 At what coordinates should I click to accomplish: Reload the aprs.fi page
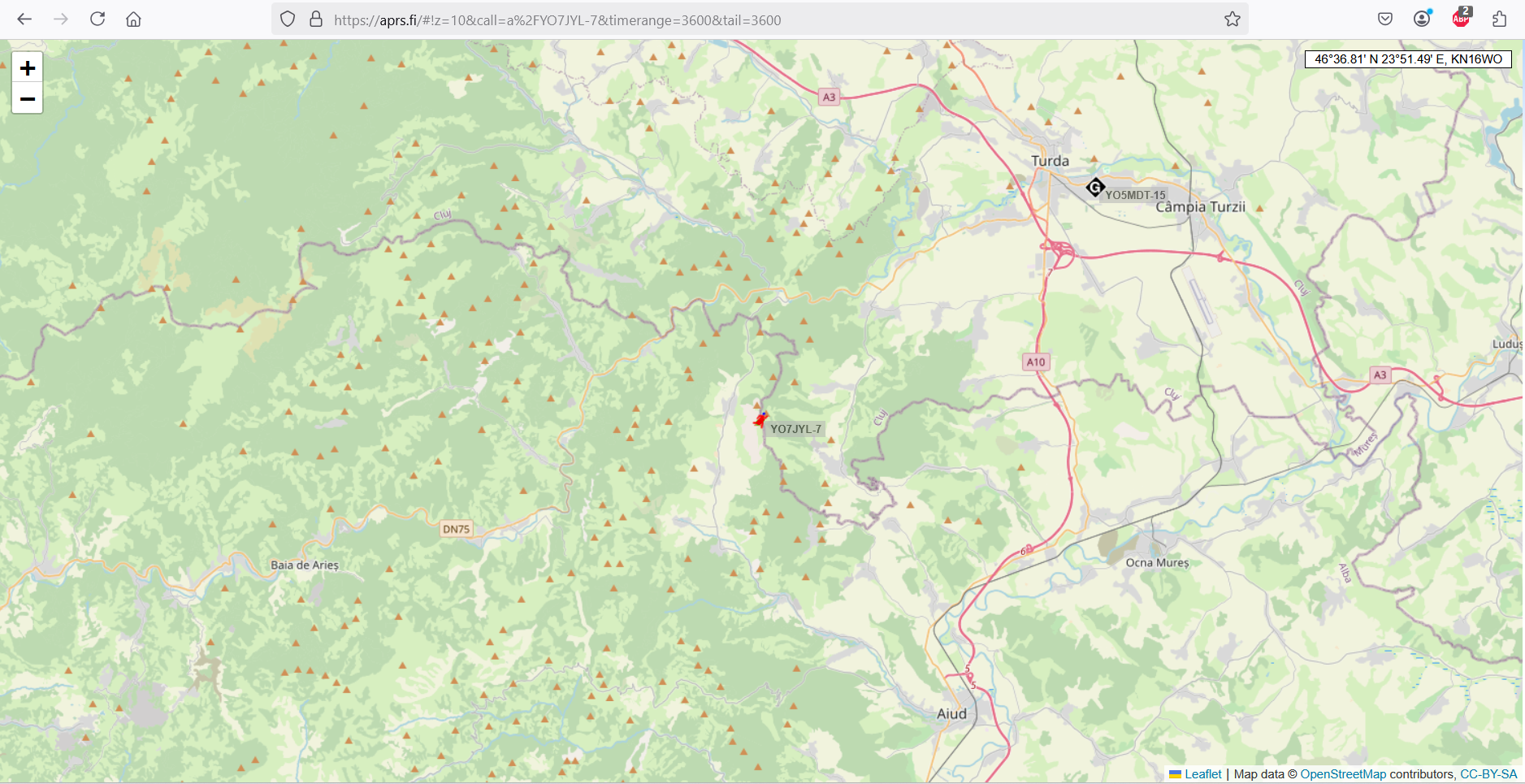(97, 19)
